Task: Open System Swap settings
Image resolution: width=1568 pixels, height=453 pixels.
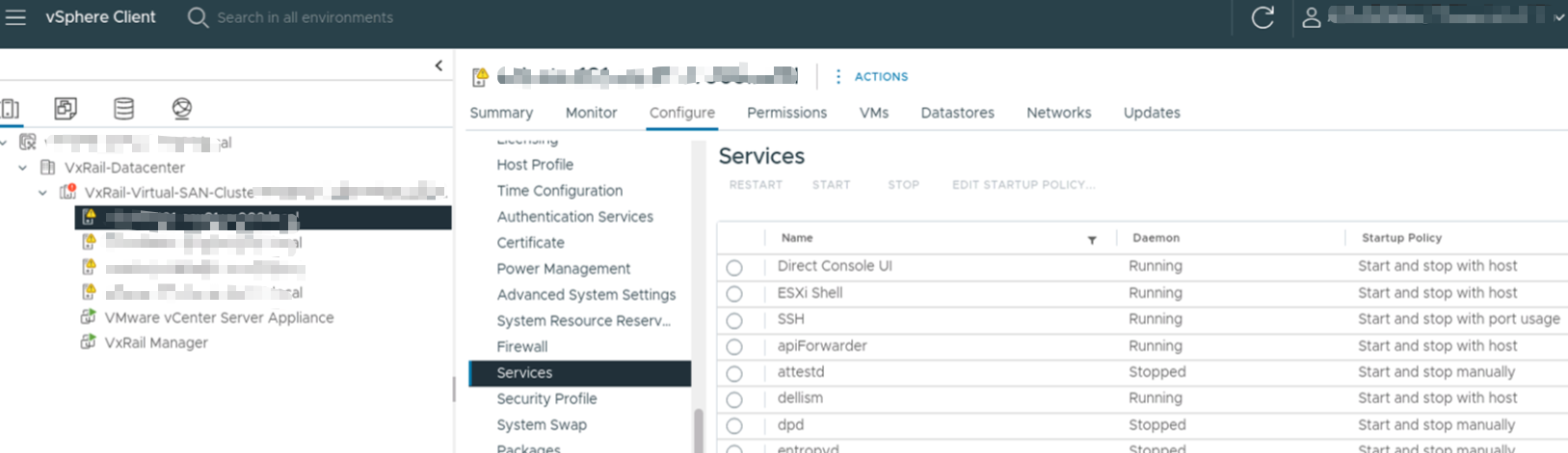Action: click(542, 425)
